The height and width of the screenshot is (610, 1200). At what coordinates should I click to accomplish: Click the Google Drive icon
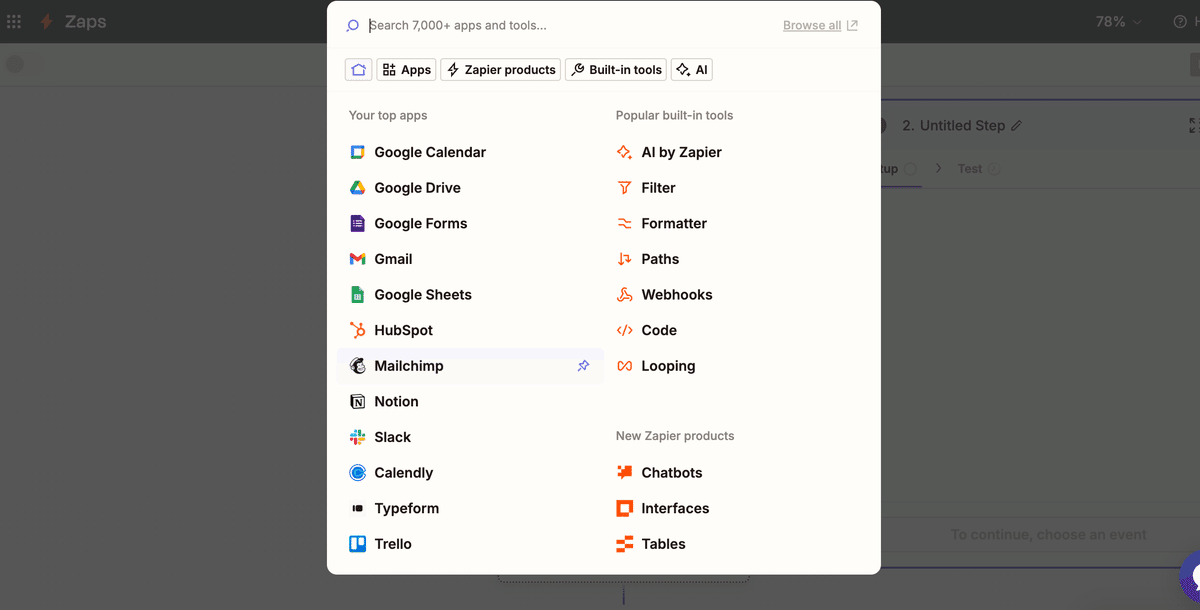coord(357,188)
